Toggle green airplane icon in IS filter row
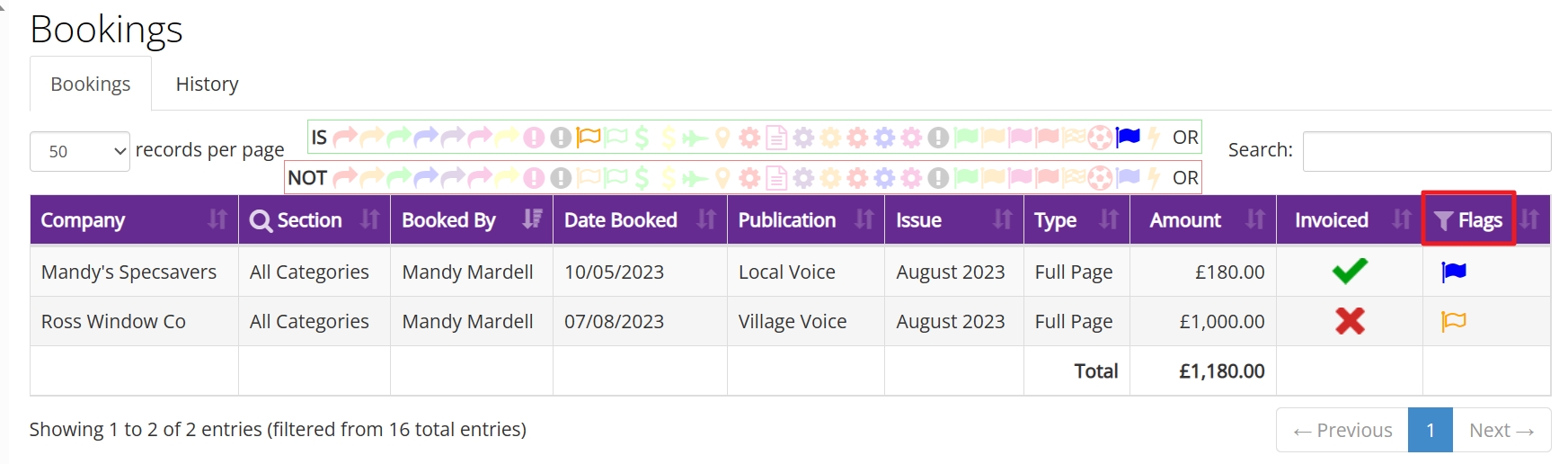The height and width of the screenshot is (464, 1568). pyautogui.click(x=695, y=138)
